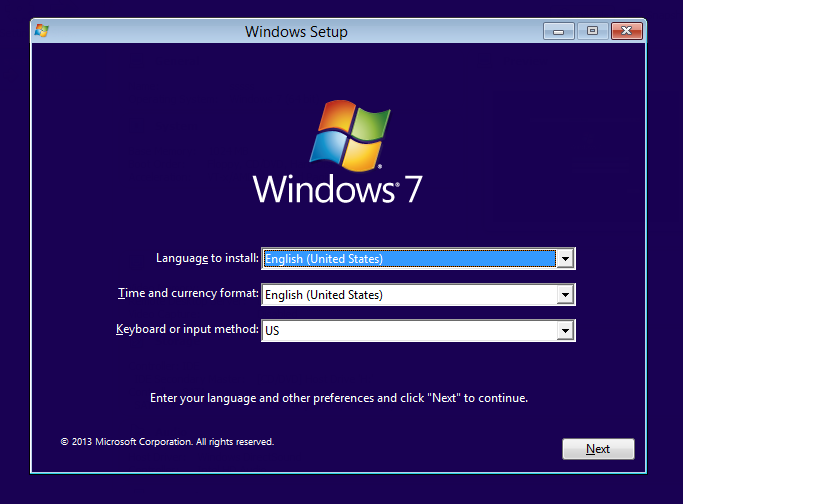The width and height of the screenshot is (819, 504).
Task: Open Language to install dropdown arrow
Action: [565, 259]
